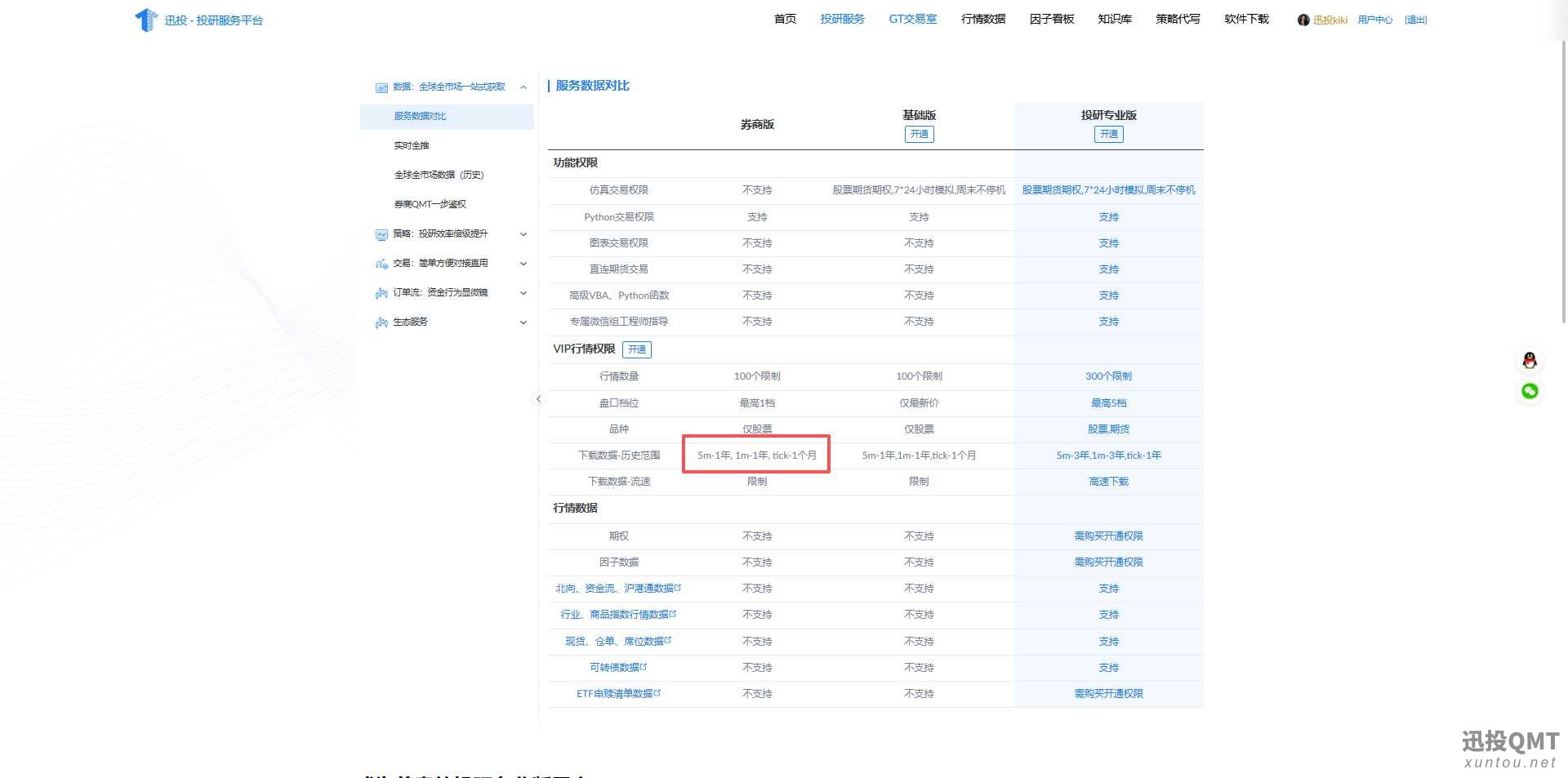Go to 软件下载 in the navigation bar

pos(1246,19)
